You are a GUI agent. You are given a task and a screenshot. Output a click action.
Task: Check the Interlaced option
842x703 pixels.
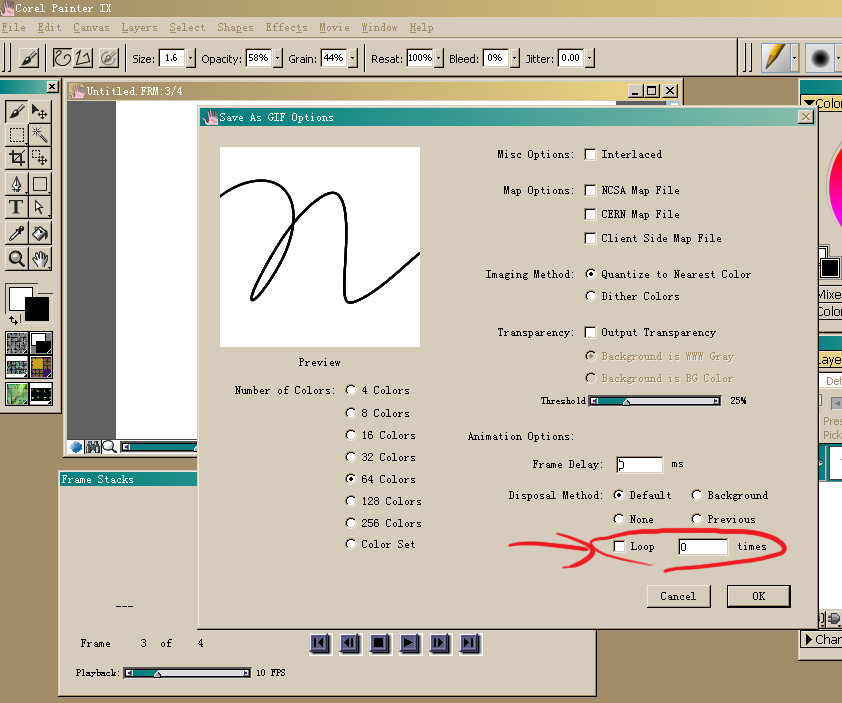(x=591, y=155)
